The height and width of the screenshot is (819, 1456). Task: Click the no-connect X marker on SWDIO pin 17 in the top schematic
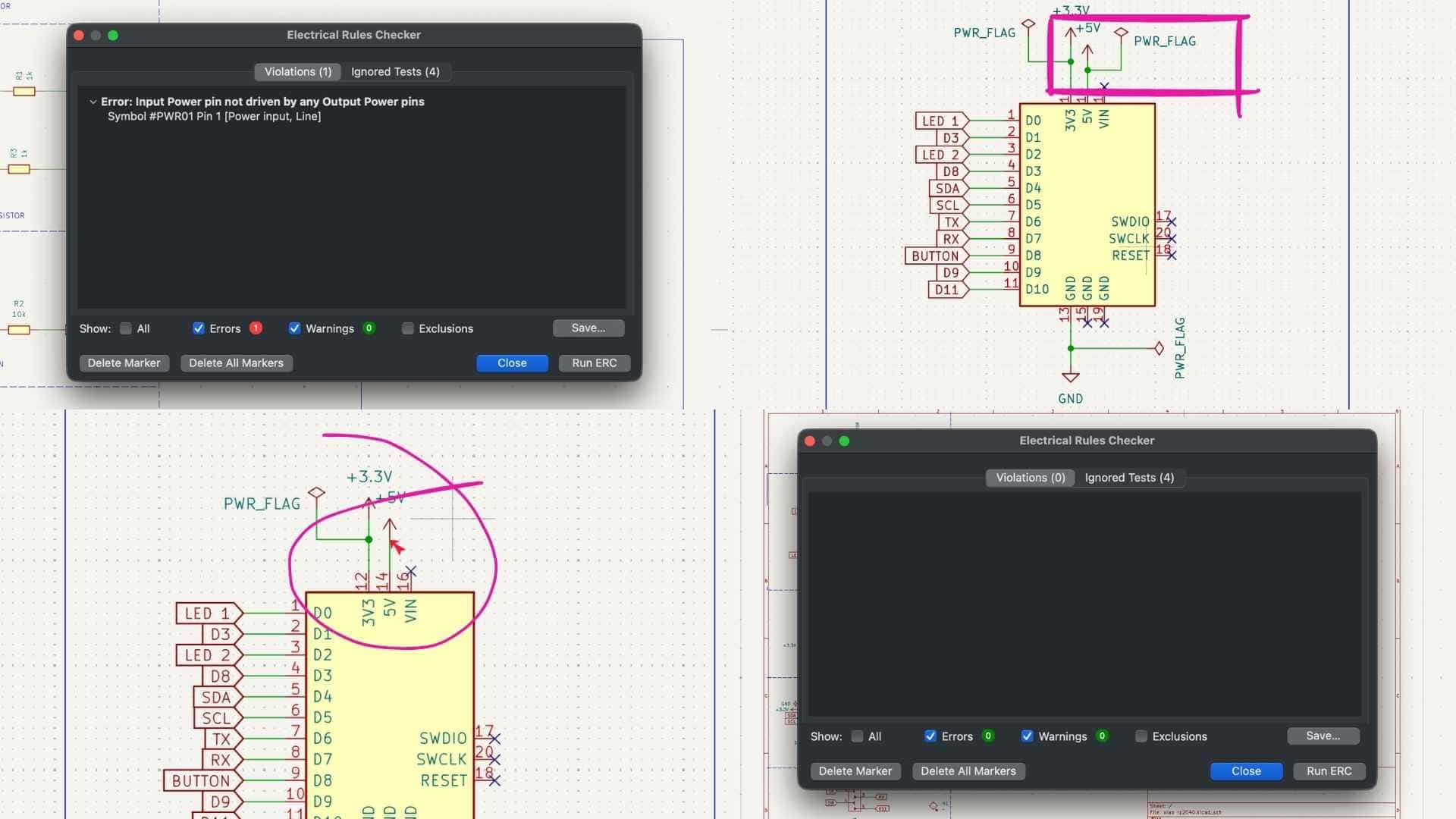[x=1172, y=221]
